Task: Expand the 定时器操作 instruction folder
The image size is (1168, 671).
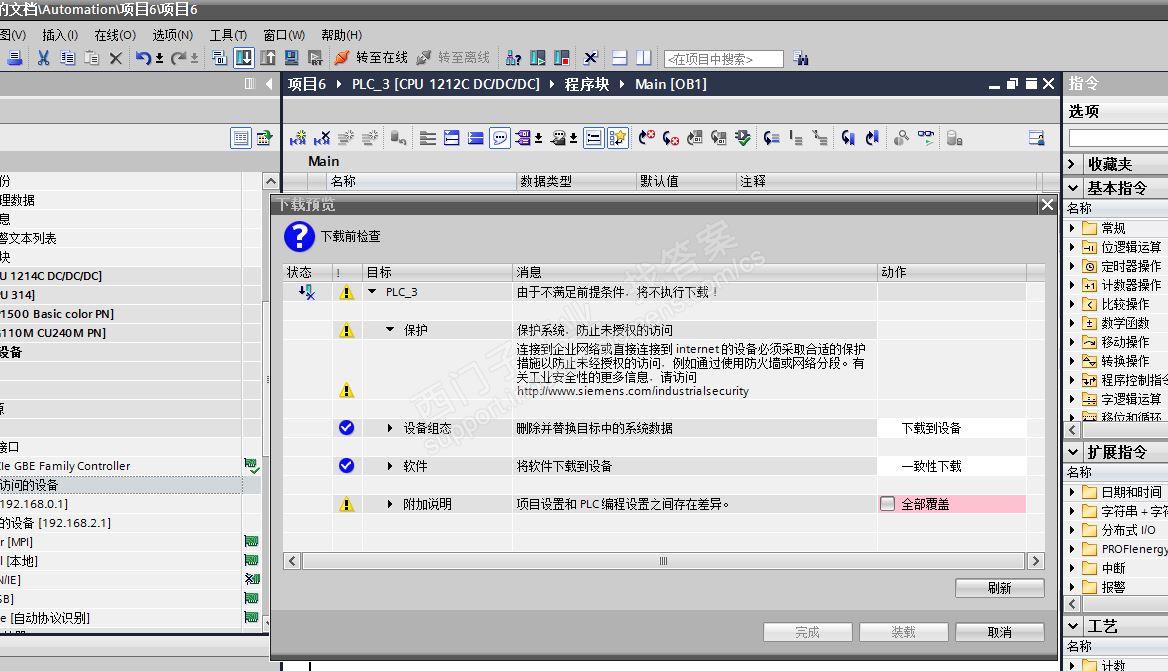Action: [1073, 266]
